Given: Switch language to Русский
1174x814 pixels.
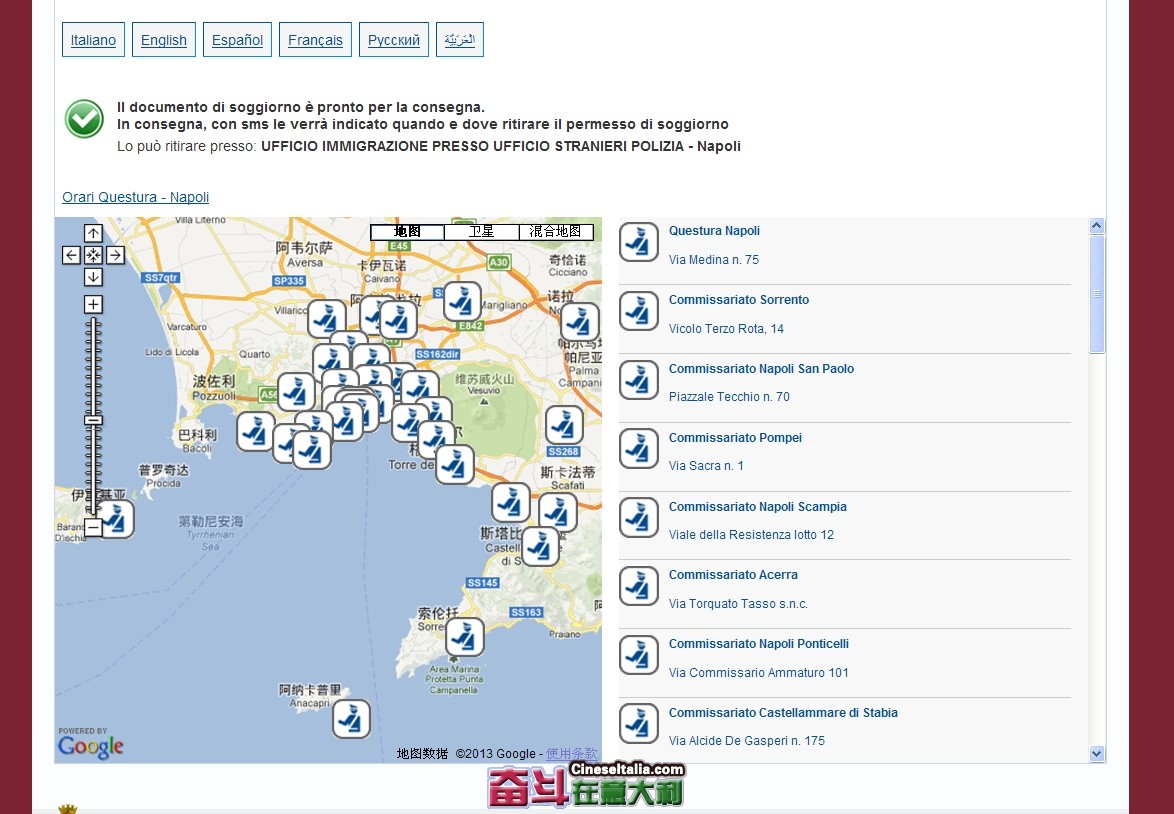Looking at the screenshot, I should tap(394, 40).
